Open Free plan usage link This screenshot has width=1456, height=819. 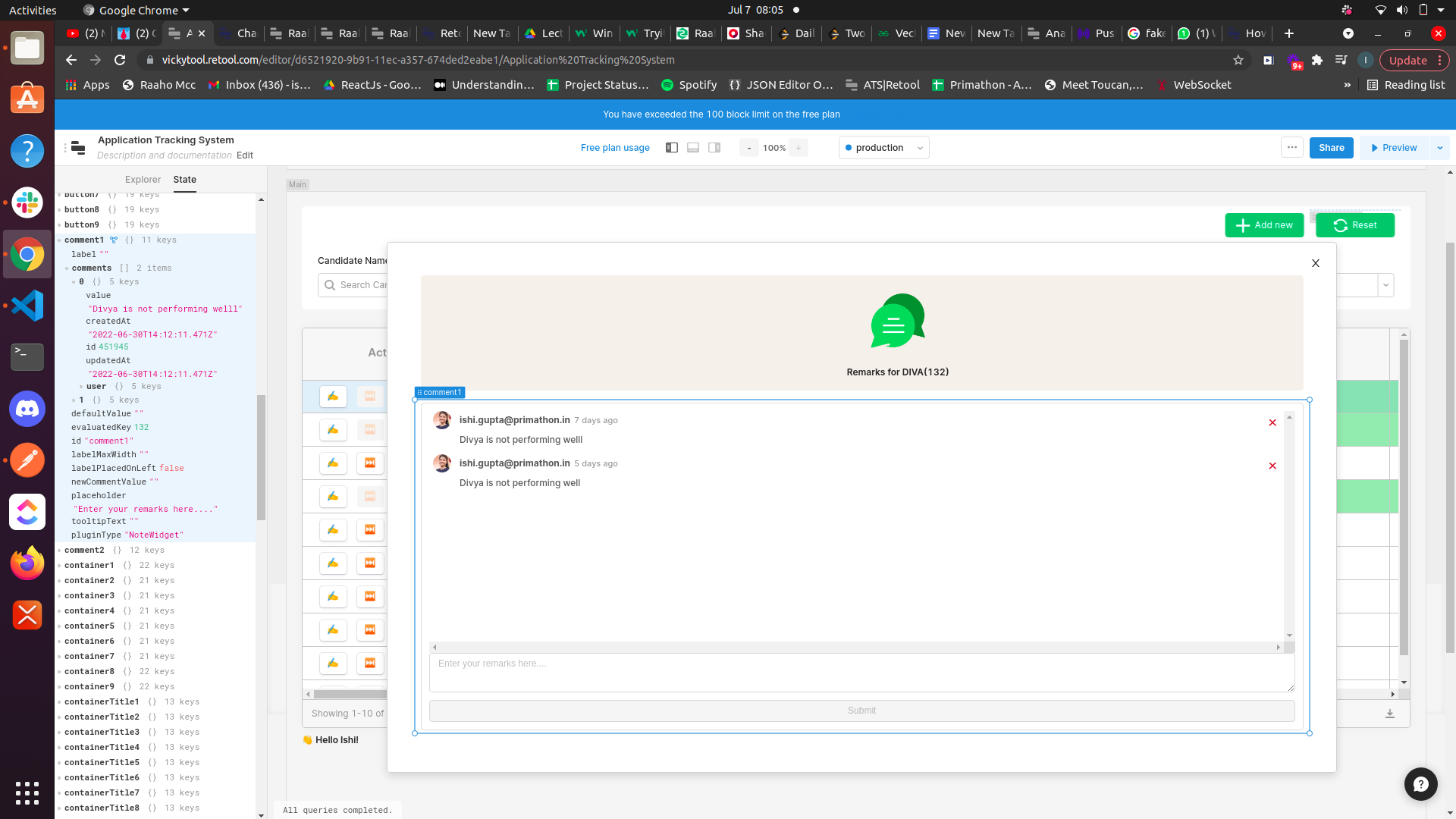tap(615, 148)
